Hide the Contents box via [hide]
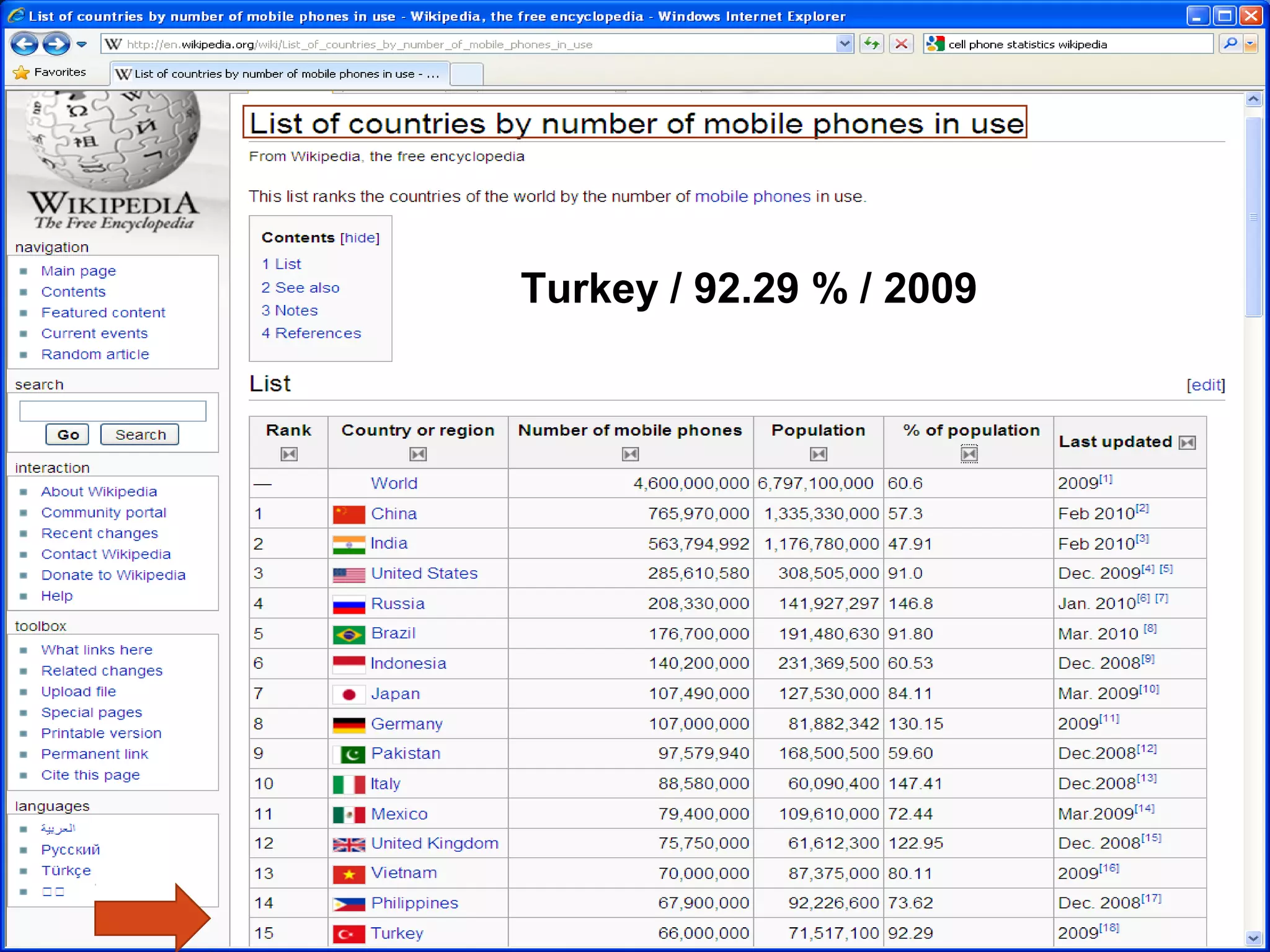The image size is (1270, 952). click(360, 237)
